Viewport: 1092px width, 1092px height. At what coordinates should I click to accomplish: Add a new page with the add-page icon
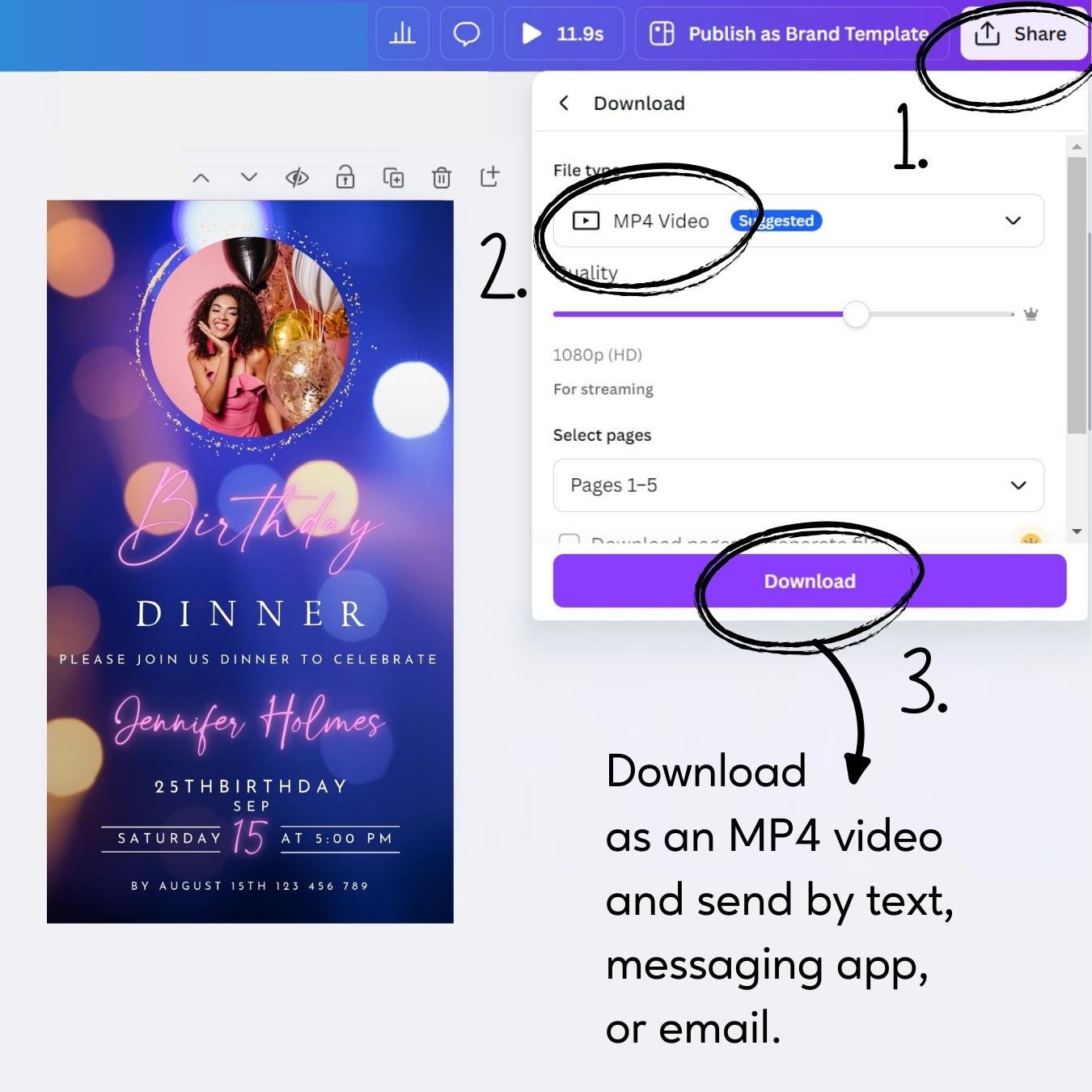(490, 176)
